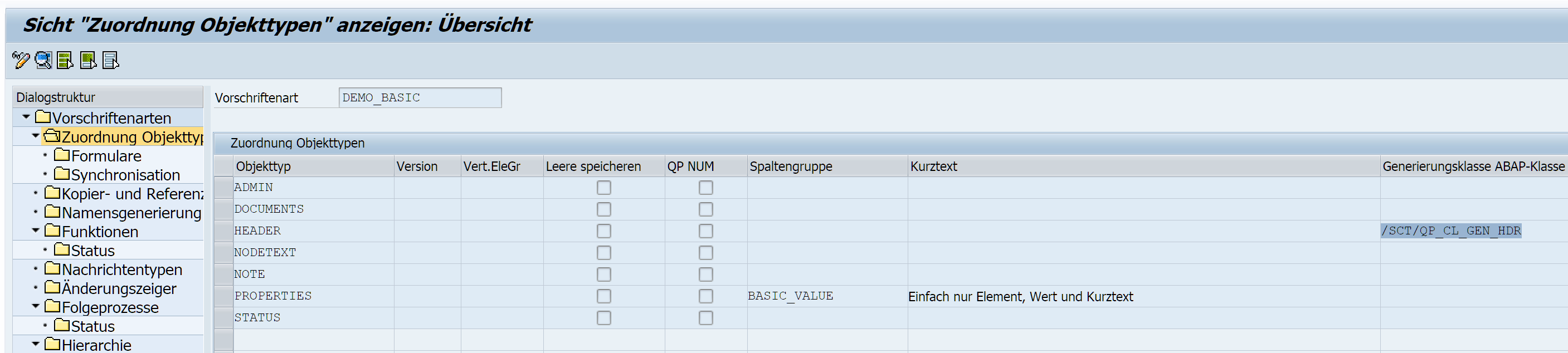Click the Select Block toolbar icon
Viewport: 1568px width, 353px height.
87,60
